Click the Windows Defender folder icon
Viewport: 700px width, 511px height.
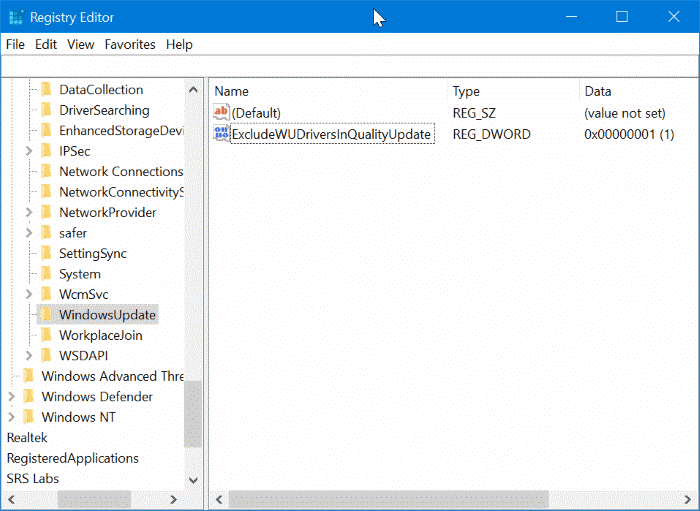[28, 397]
